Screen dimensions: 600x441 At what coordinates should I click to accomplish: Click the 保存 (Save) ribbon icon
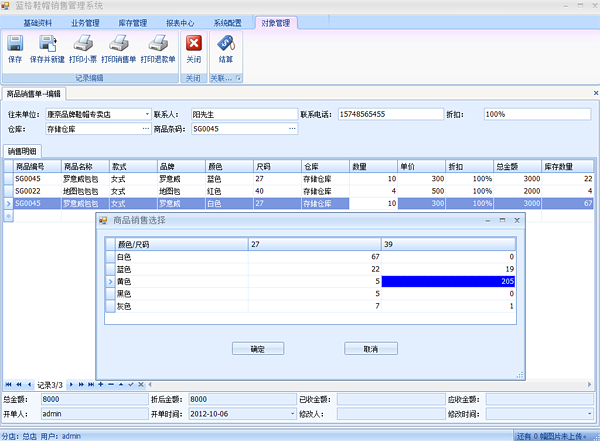(15, 49)
